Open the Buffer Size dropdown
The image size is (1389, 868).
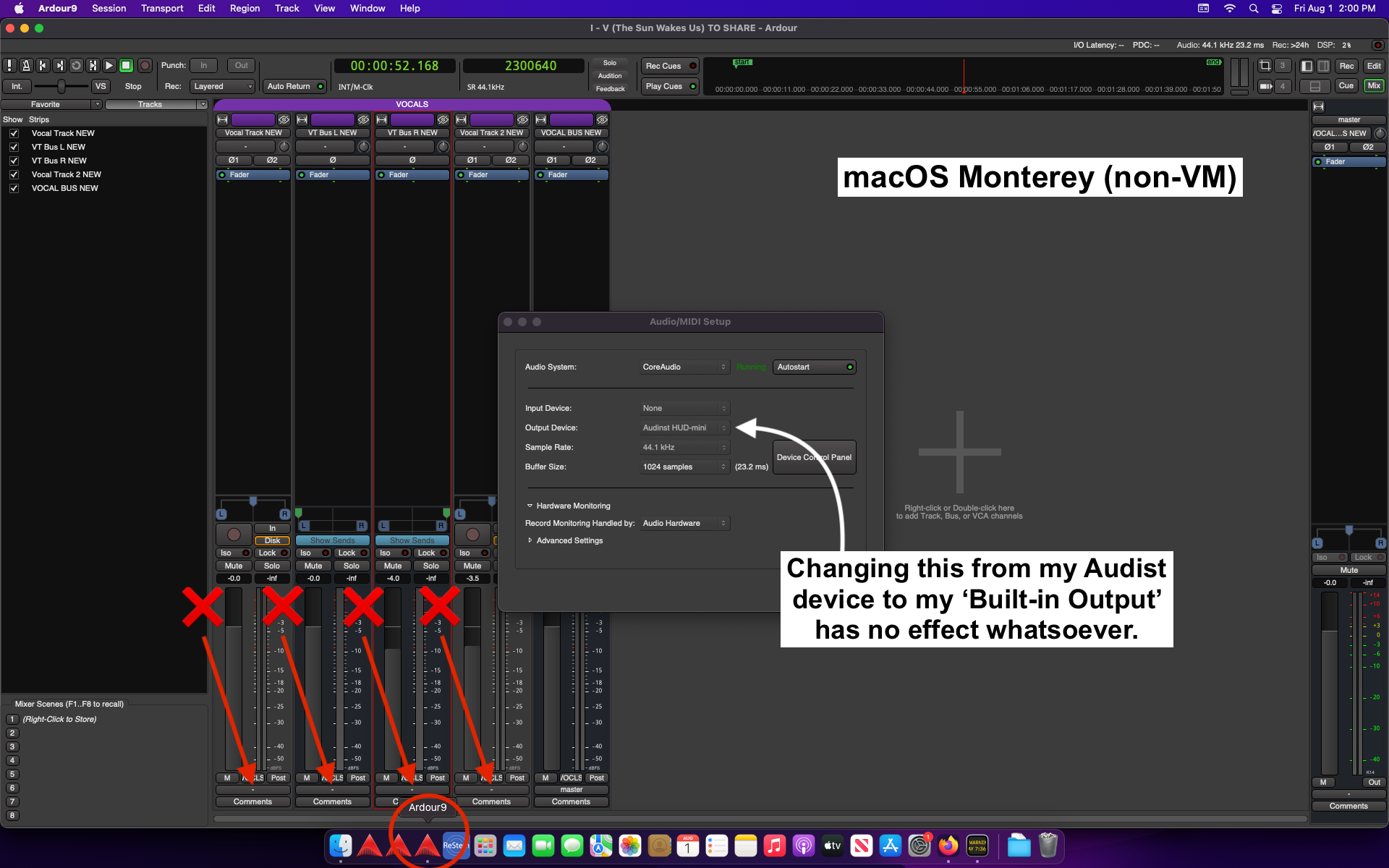(x=684, y=467)
